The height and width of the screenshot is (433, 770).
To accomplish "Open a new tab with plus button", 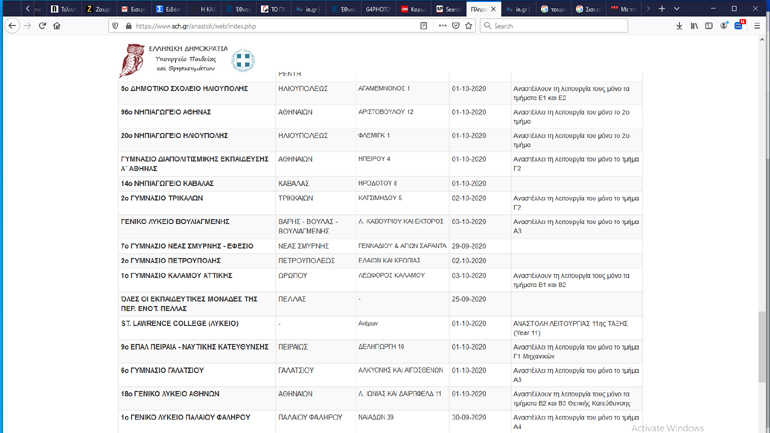I will (662, 9).
